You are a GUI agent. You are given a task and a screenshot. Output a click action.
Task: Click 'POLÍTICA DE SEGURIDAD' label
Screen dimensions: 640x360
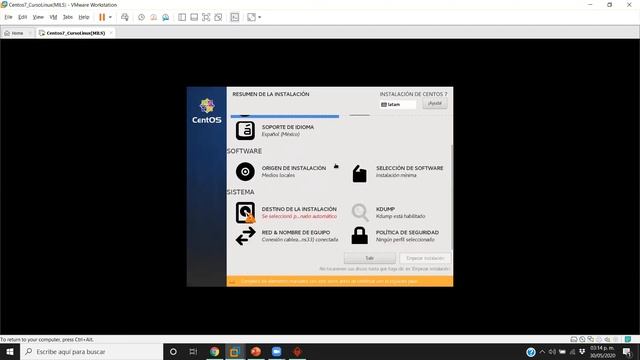pos(407,232)
